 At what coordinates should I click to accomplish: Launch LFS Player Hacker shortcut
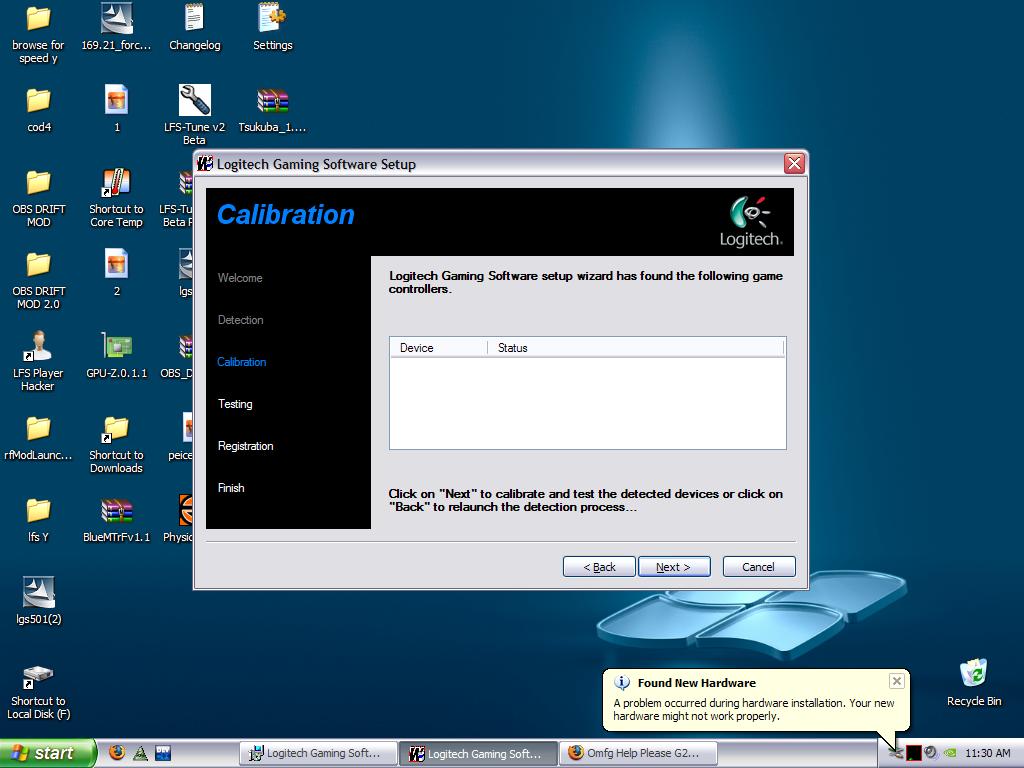38,361
